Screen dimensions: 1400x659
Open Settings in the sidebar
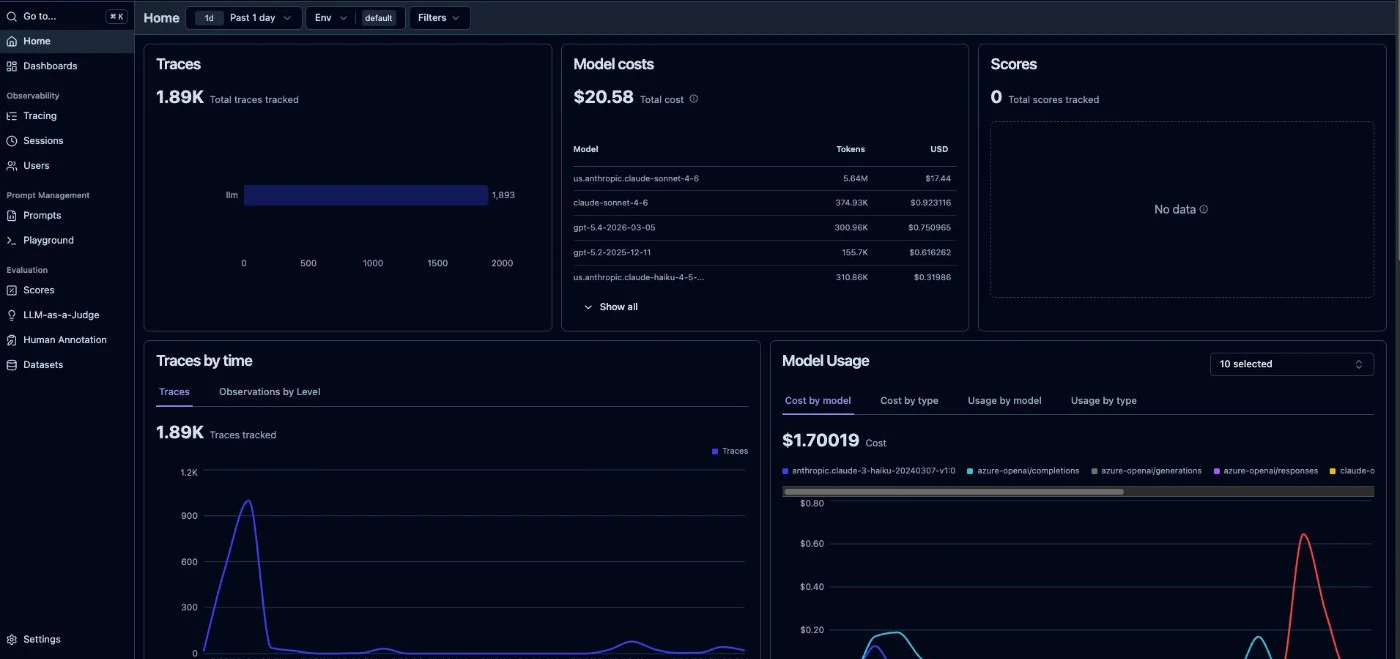pyautogui.click(x=67, y=639)
